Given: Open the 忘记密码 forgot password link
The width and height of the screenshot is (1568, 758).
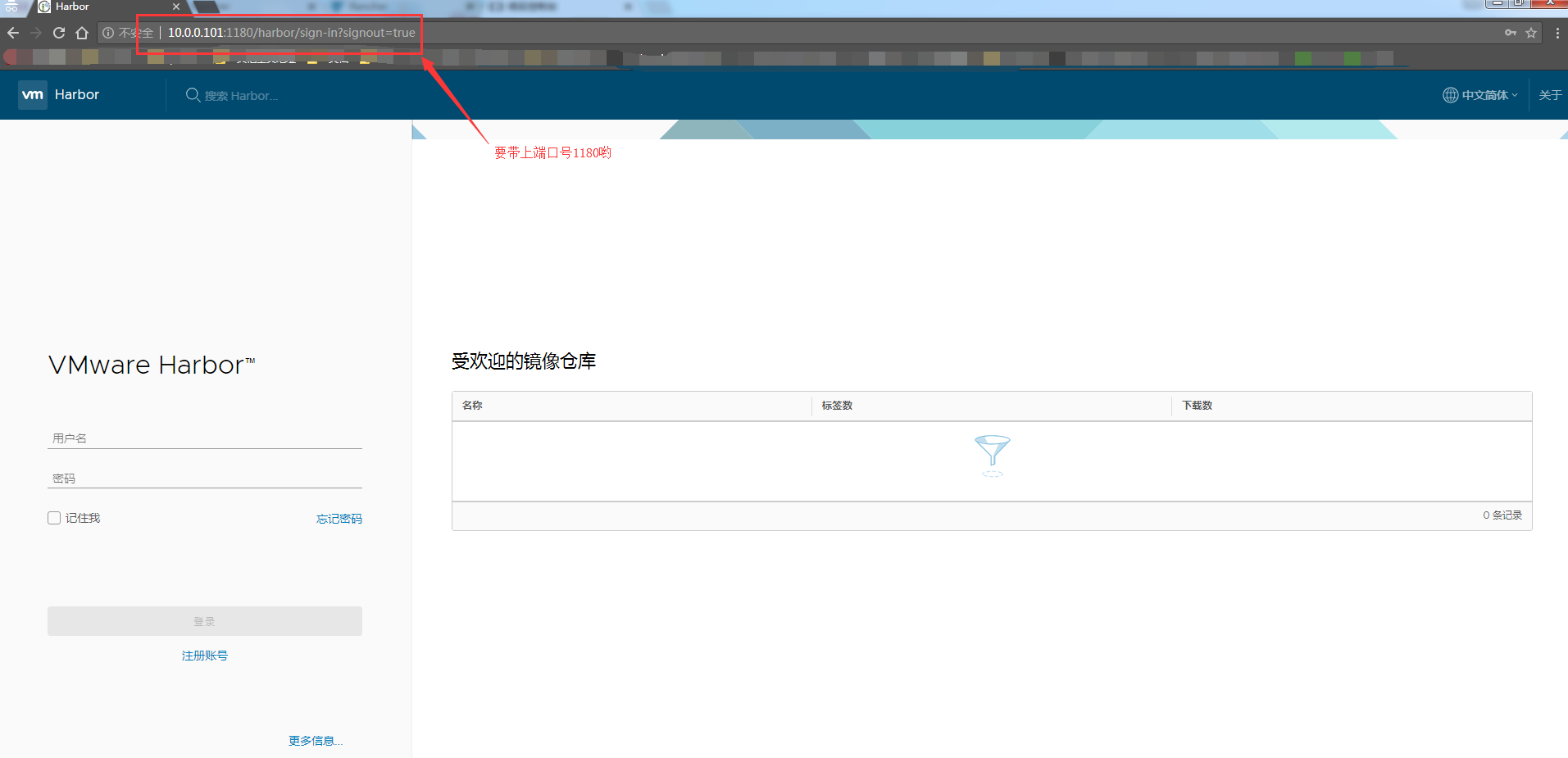Looking at the screenshot, I should click(339, 519).
